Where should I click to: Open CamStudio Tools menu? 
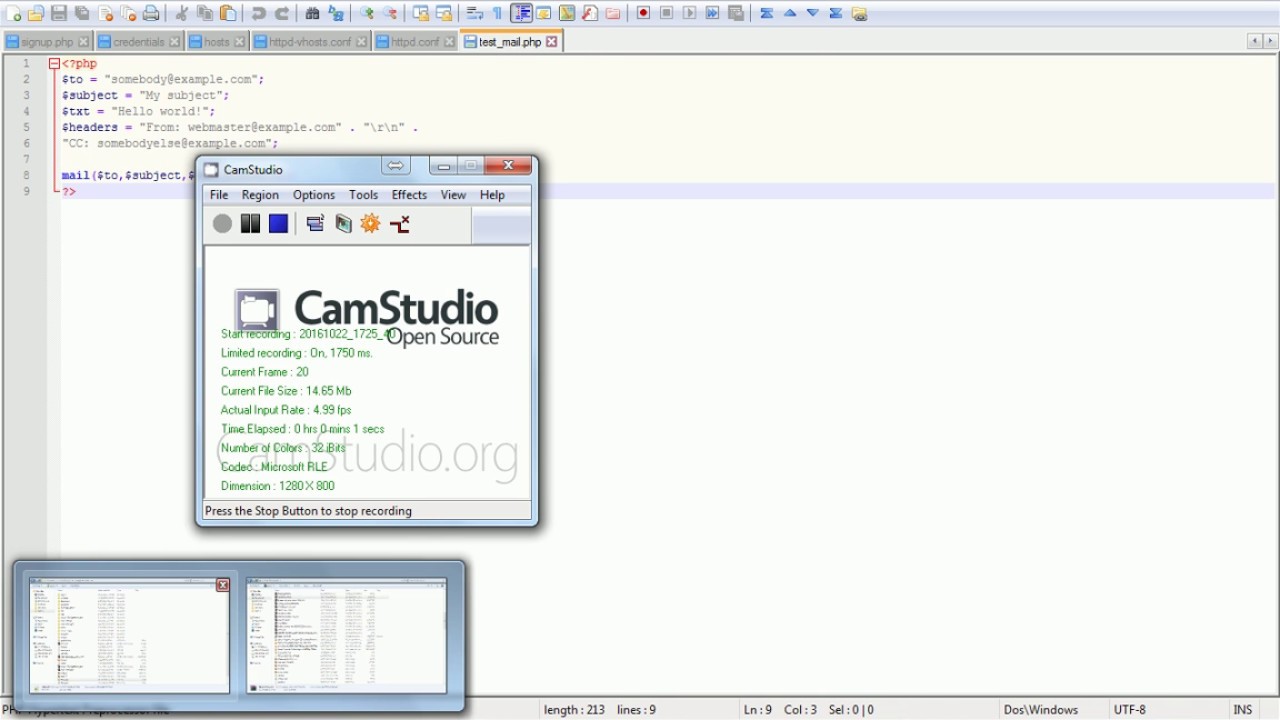[363, 195]
